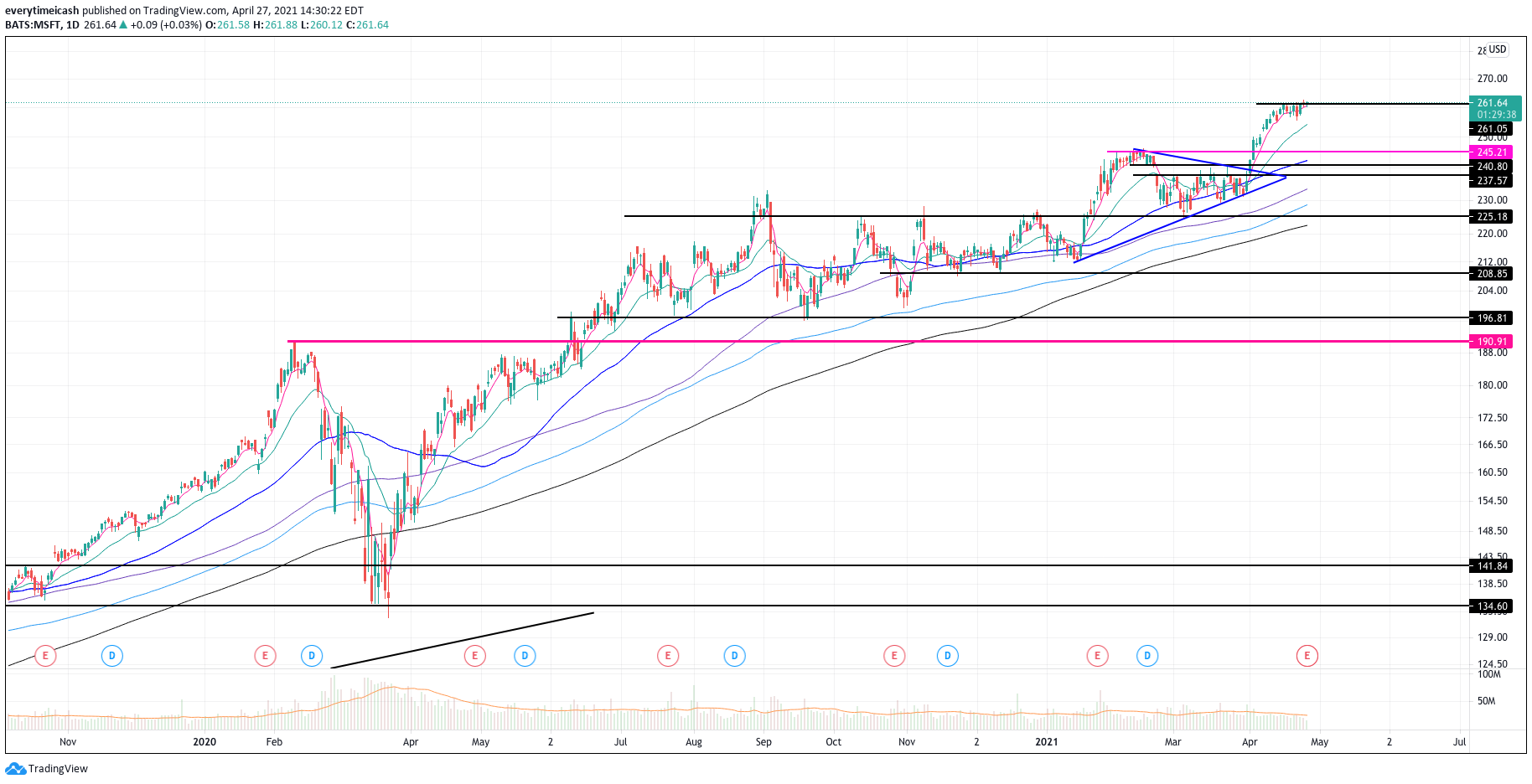This screenshot has height=784, width=1532.
Task: Click the 100M volume scale label
Action: point(1489,674)
